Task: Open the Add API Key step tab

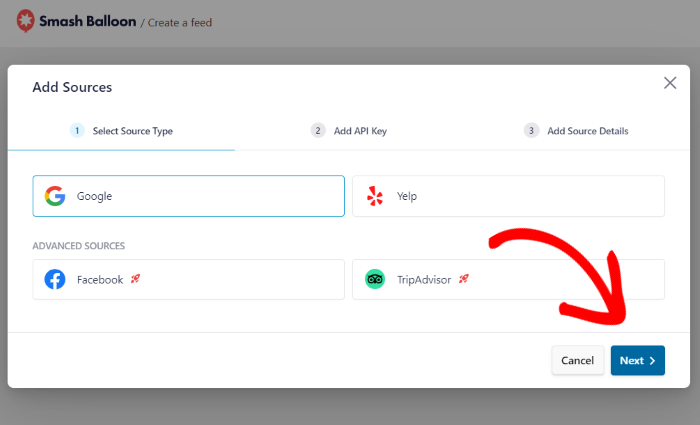Action: click(x=349, y=131)
